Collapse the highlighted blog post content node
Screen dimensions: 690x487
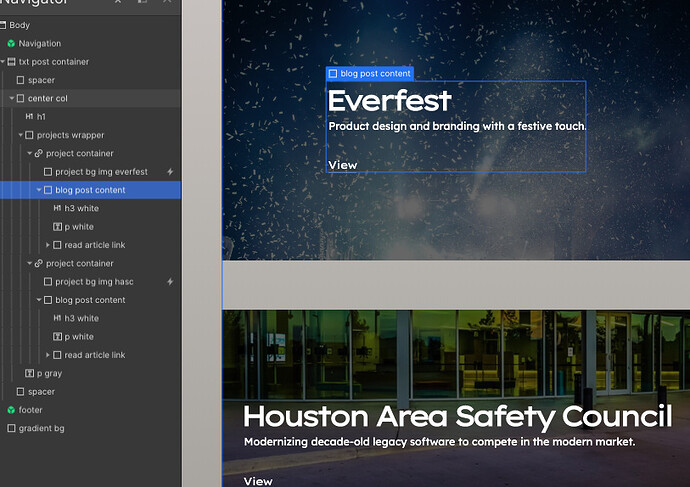[39, 190]
